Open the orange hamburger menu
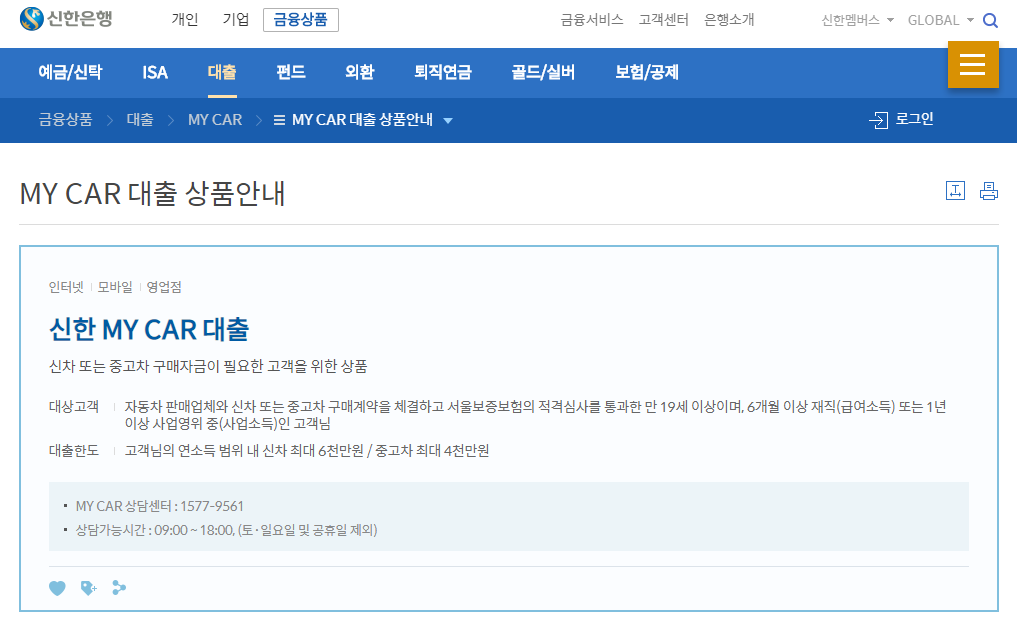The height and width of the screenshot is (625, 1017). tap(973, 64)
